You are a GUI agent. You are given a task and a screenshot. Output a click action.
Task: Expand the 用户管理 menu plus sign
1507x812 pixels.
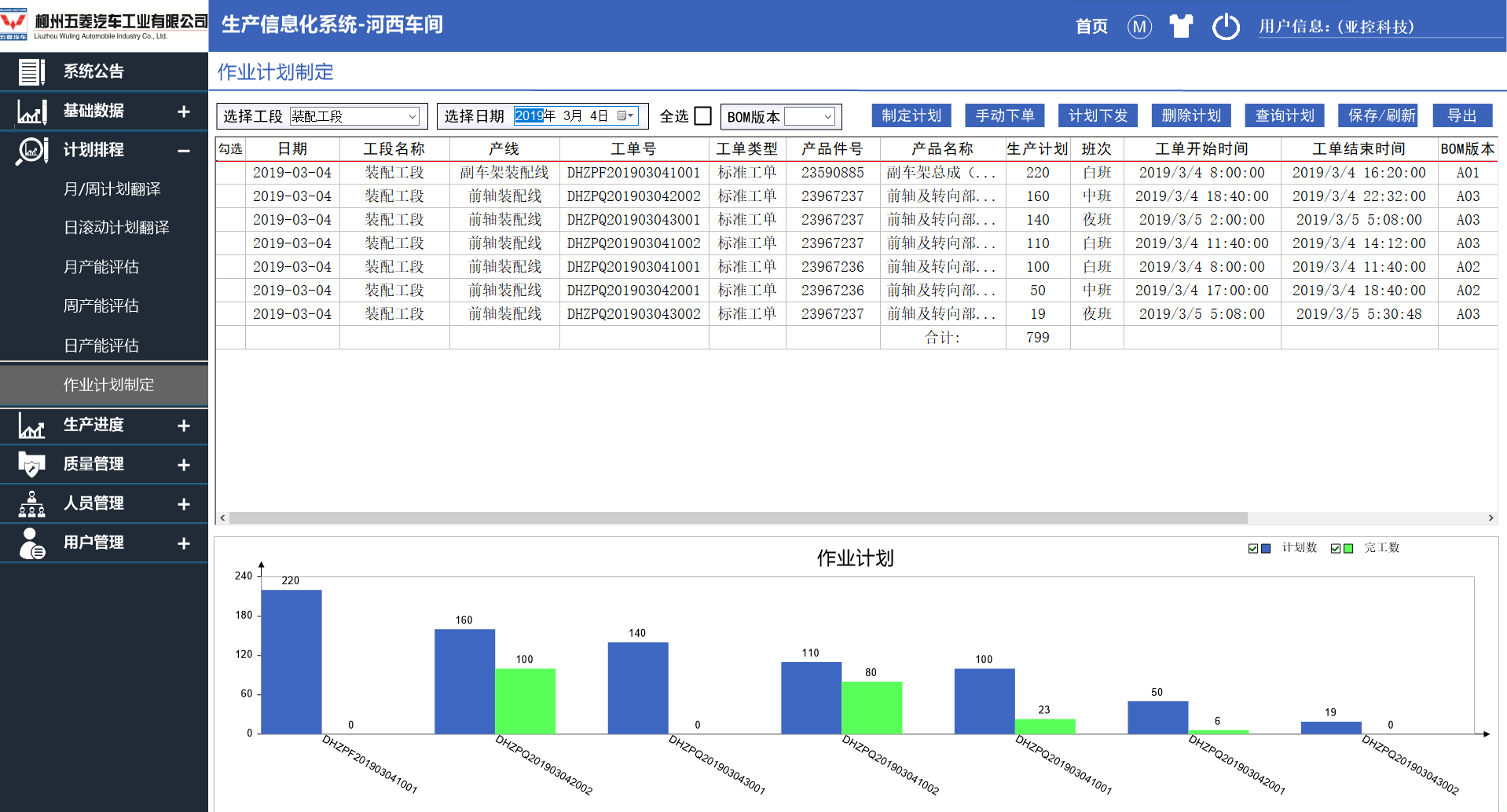184,543
